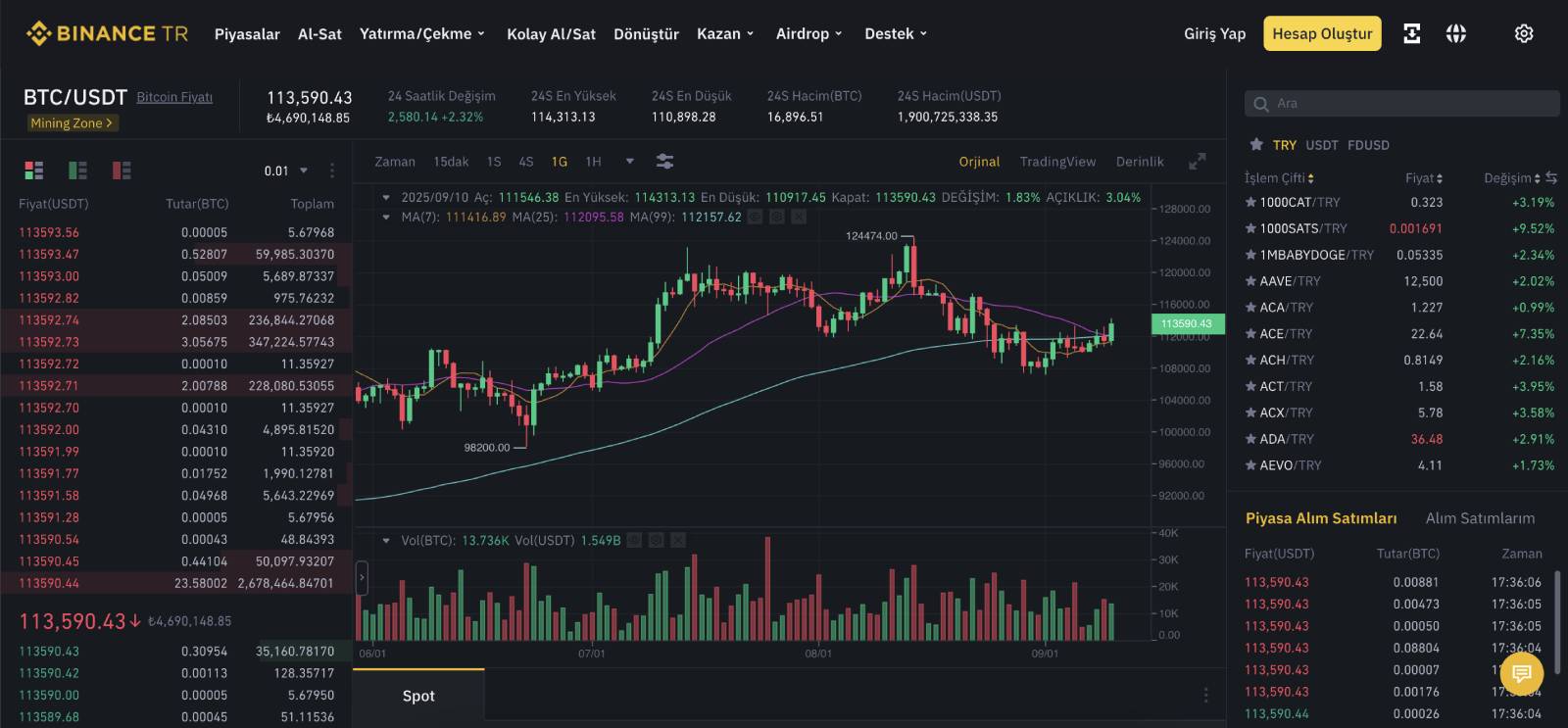Open the favorites star tab in pairs list
1568x728 pixels.
click(x=1256, y=144)
